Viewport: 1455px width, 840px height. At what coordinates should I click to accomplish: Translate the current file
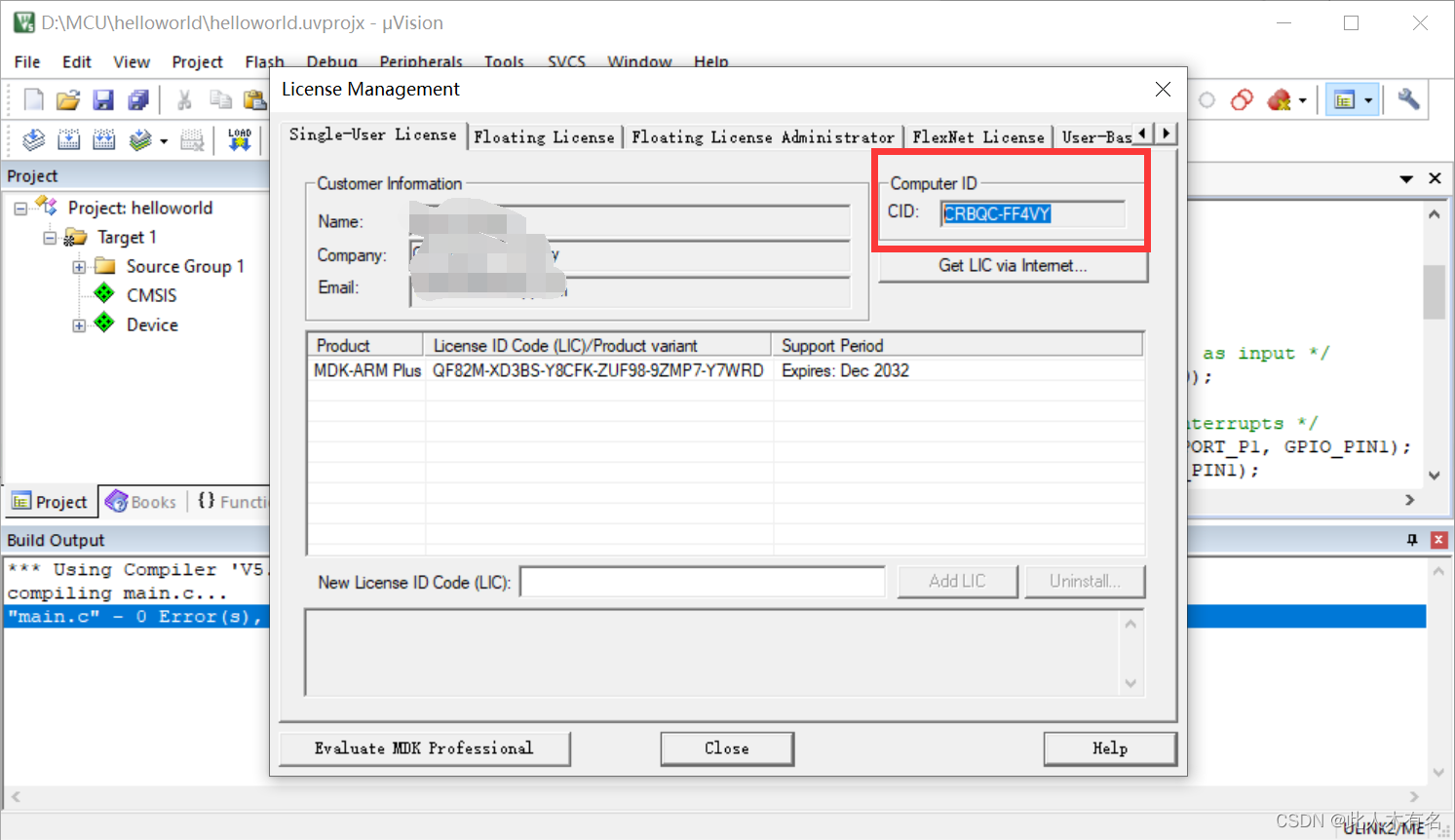tap(32, 139)
